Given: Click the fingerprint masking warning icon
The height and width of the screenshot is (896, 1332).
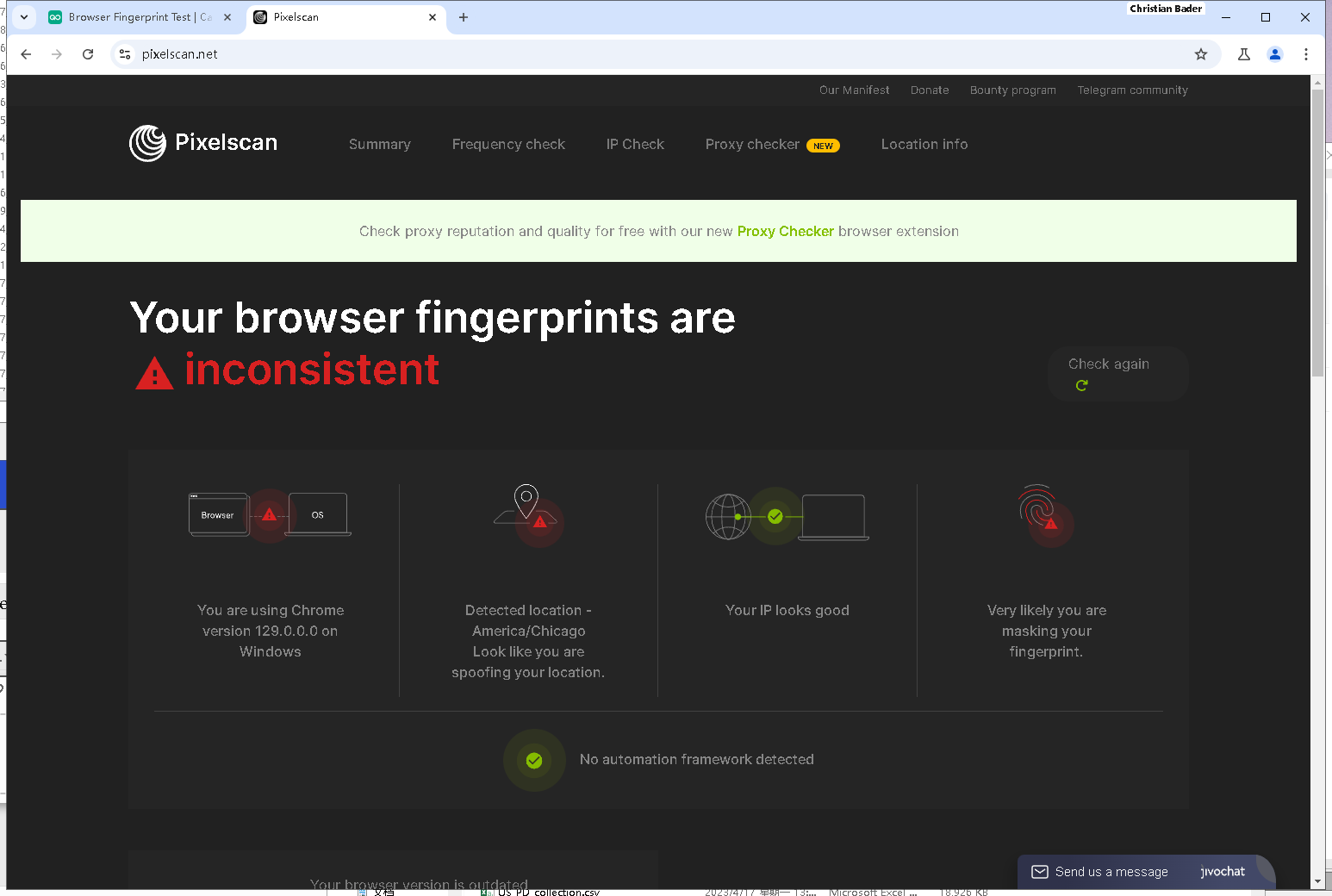Looking at the screenshot, I should tap(1046, 514).
